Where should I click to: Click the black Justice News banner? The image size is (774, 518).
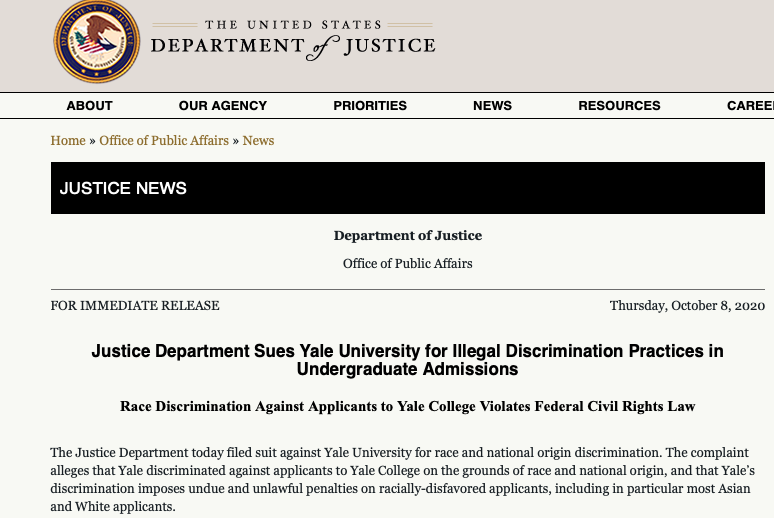click(407, 188)
